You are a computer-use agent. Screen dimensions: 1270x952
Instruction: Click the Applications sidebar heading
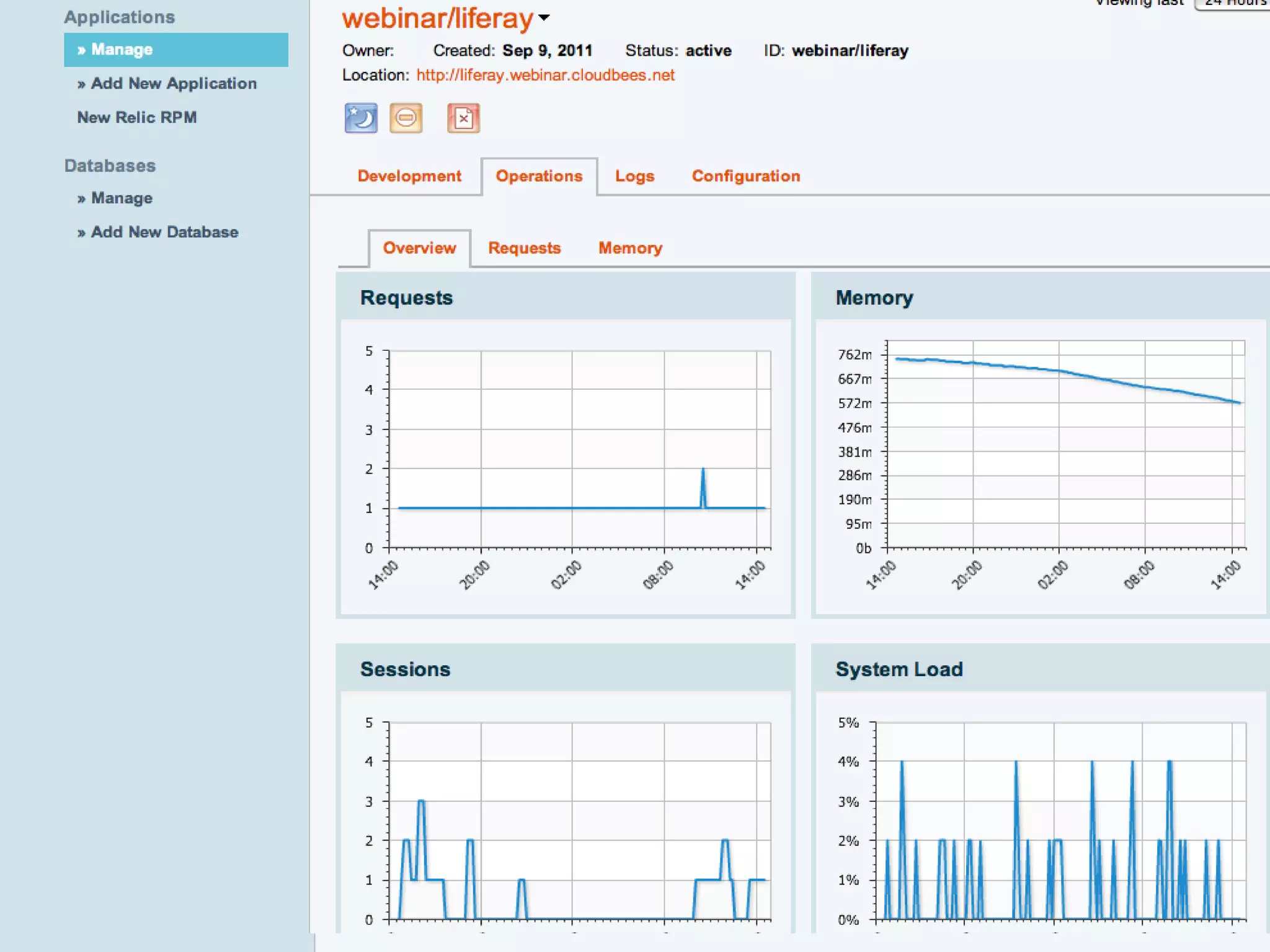pos(120,17)
